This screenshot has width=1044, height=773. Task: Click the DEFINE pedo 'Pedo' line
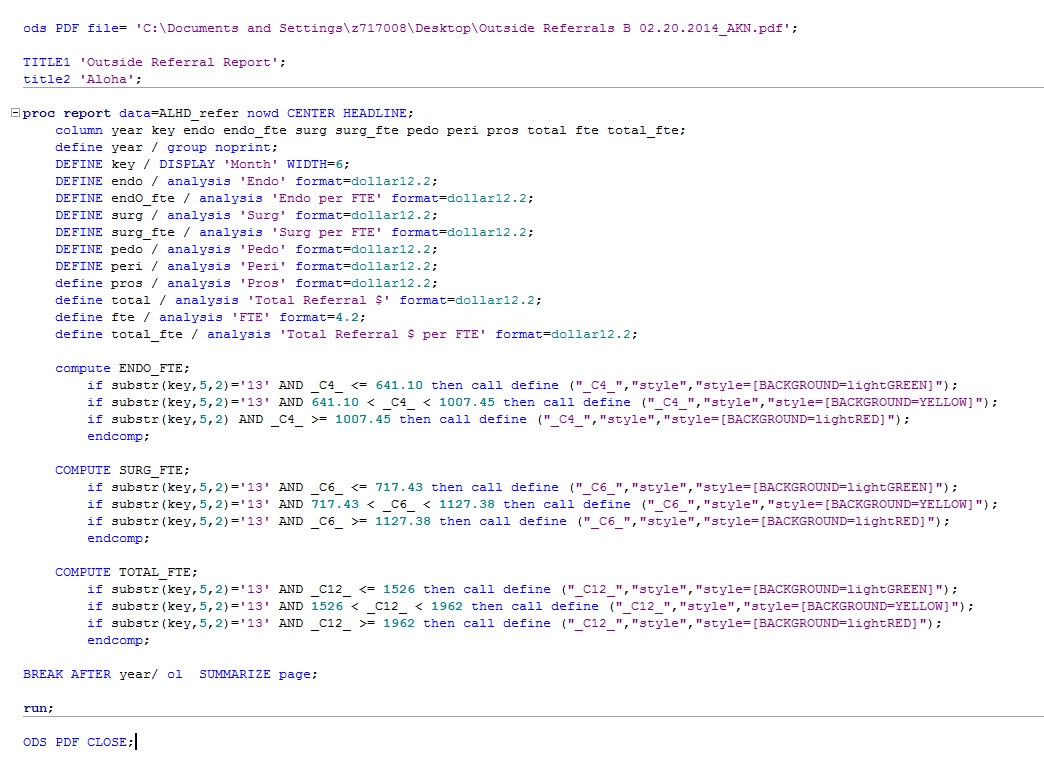(x=246, y=249)
